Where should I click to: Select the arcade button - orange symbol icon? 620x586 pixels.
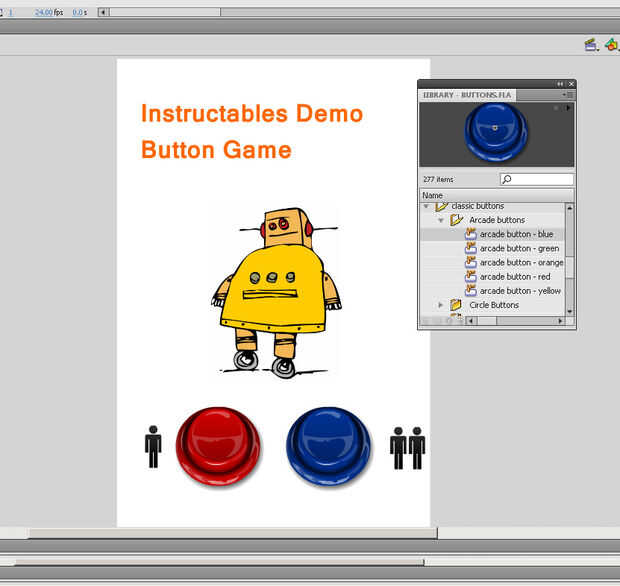[471, 263]
